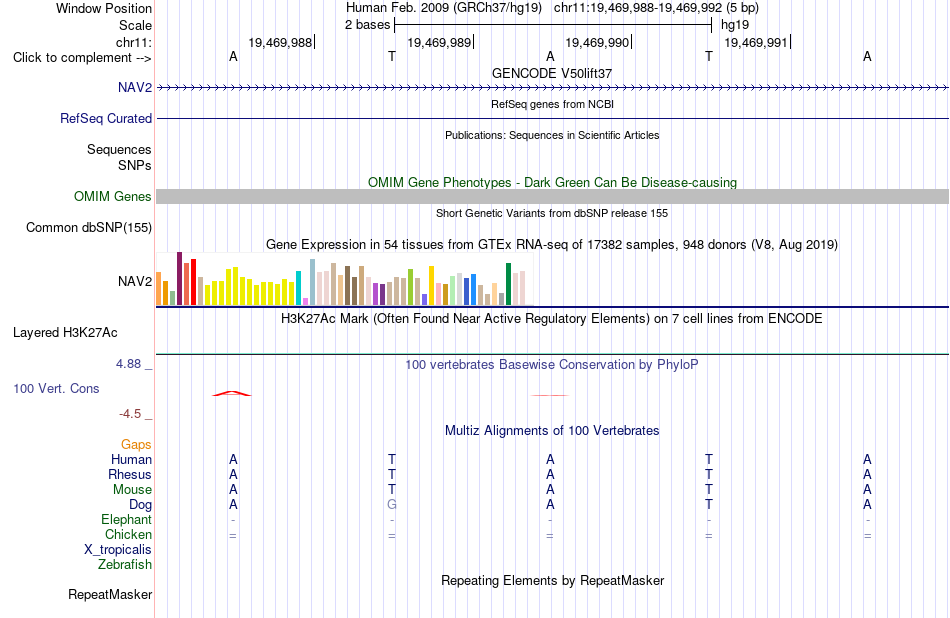Click the -4.5 lower scale value
Screen dimensions: 950x618
coord(130,414)
